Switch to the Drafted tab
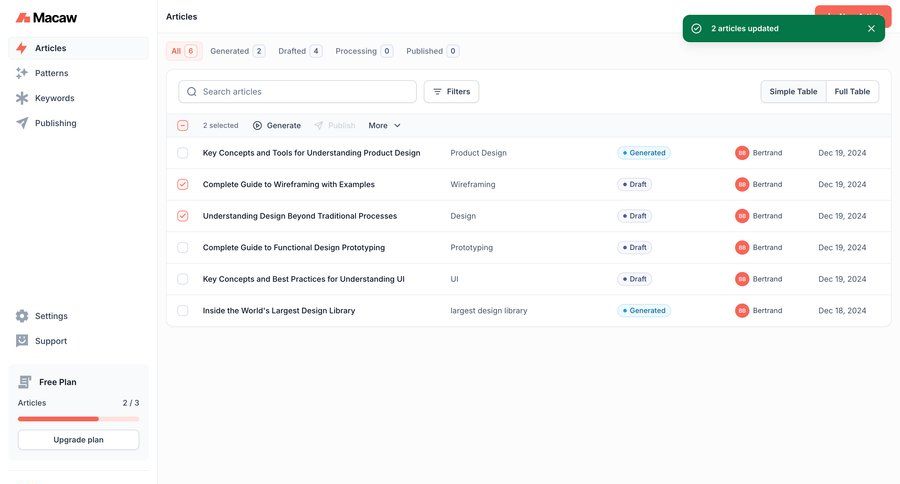Image resolution: width=900 pixels, height=484 pixels. (x=300, y=51)
